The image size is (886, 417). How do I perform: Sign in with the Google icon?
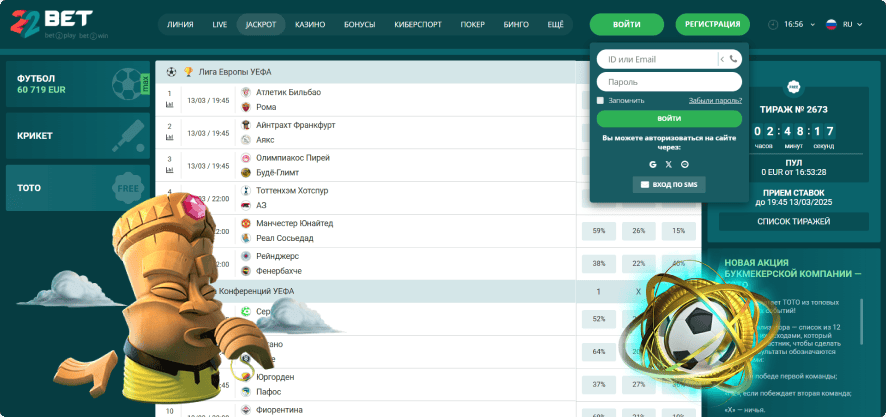pos(653,164)
